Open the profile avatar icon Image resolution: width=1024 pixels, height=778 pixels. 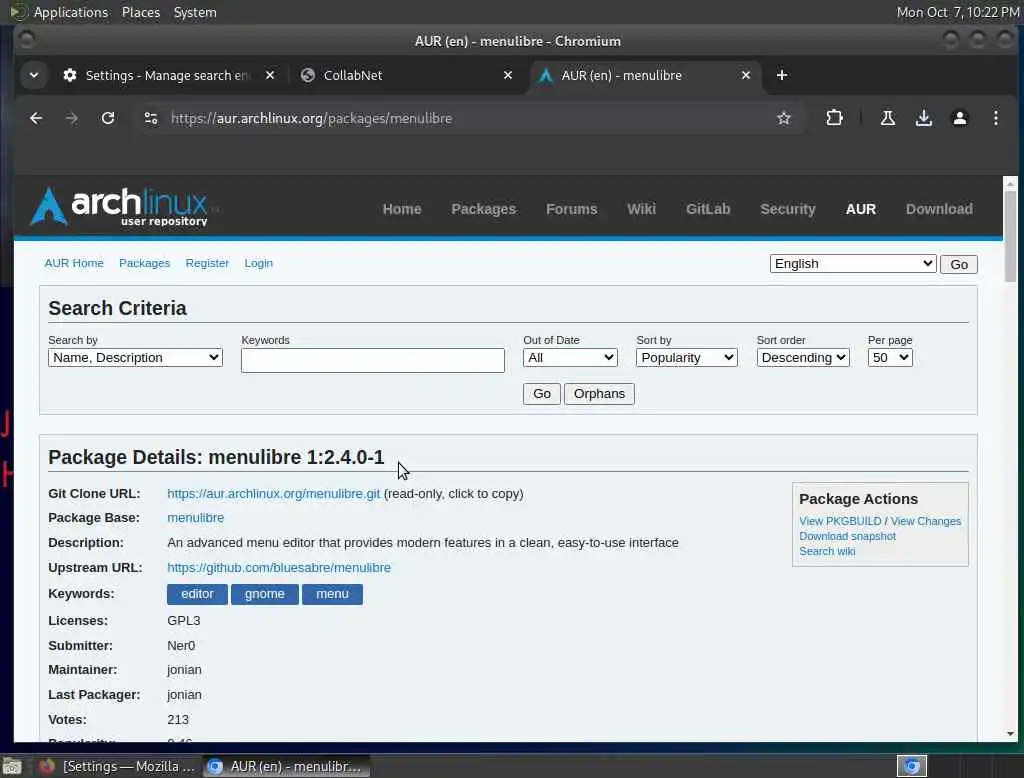point(959,118)
